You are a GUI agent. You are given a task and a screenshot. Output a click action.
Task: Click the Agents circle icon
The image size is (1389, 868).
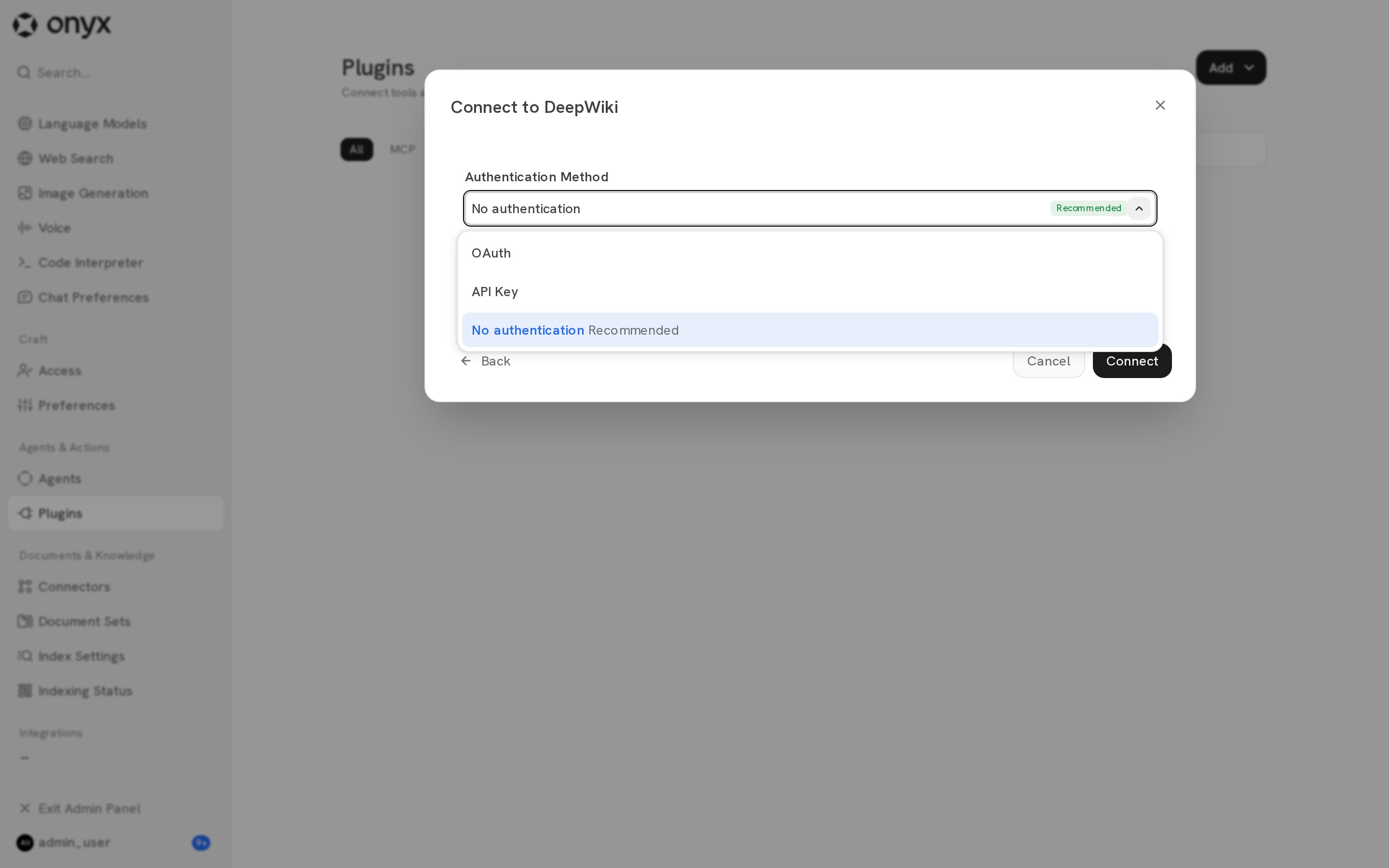(25, 478)
